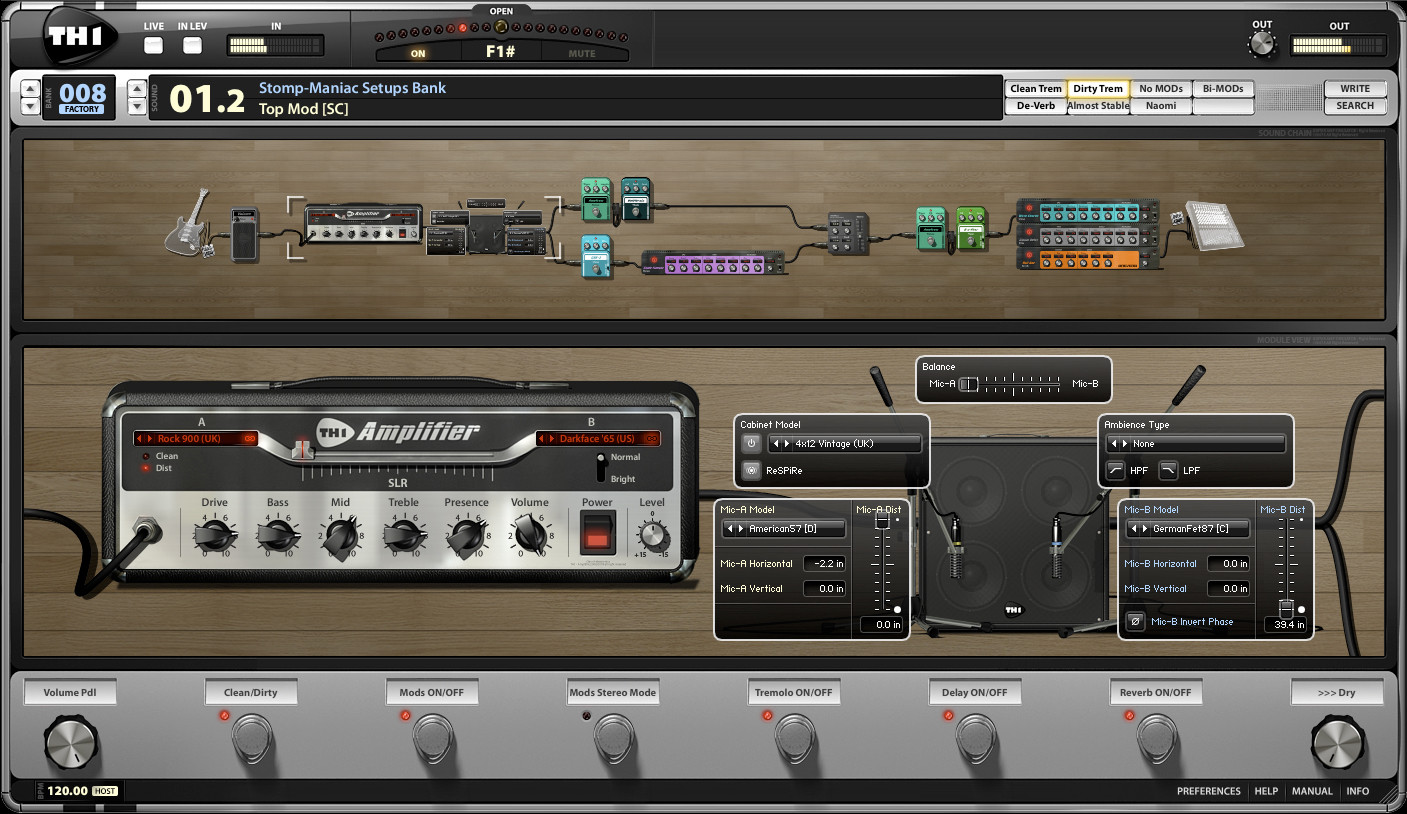Switch to the De-Verb variation

click(x=1035, y=106)
